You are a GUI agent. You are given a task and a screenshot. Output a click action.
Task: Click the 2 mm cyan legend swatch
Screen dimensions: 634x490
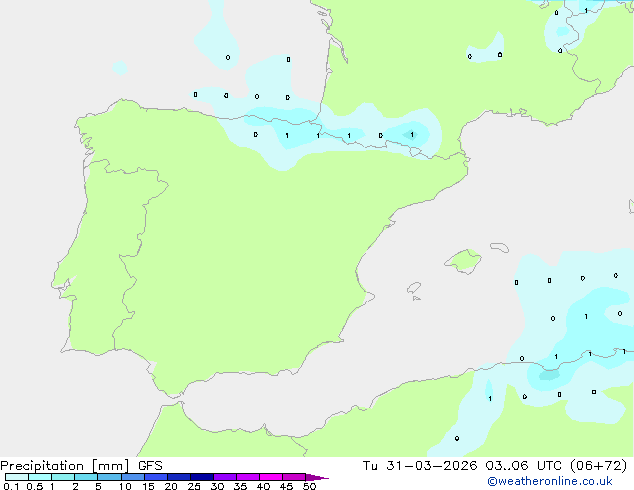pyautogui.click(x=86, y=478)
